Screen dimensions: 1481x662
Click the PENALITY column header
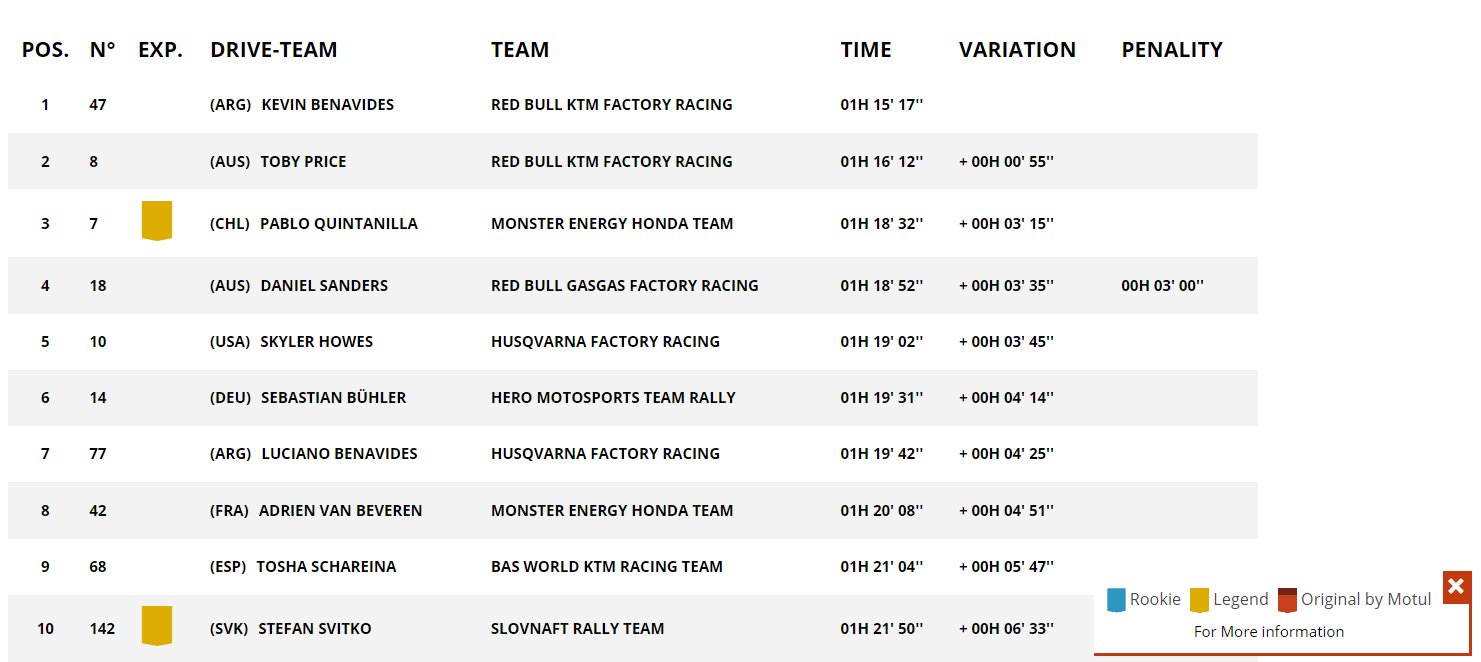coord(1172,50)
